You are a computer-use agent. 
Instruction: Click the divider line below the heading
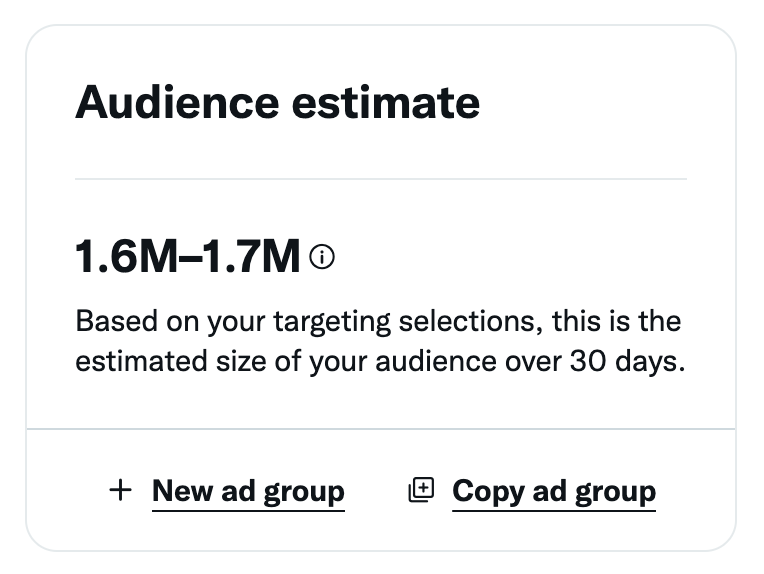380,179
